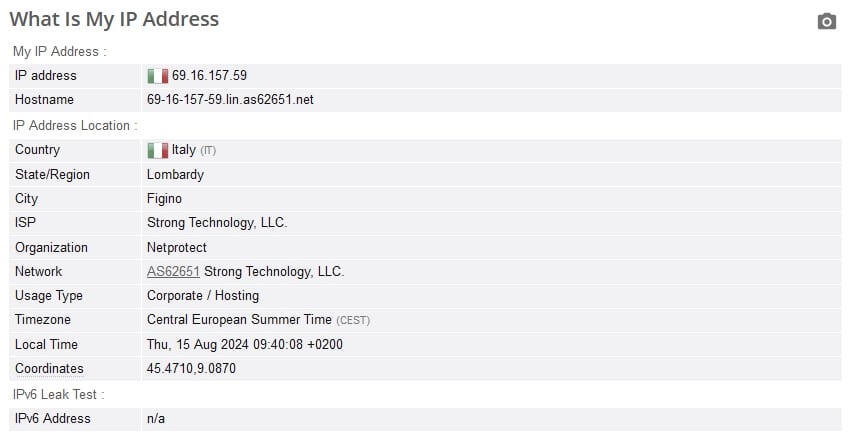851x439 pixels.
Task: Click the Figino city value
Action: (x=164, y=199)
